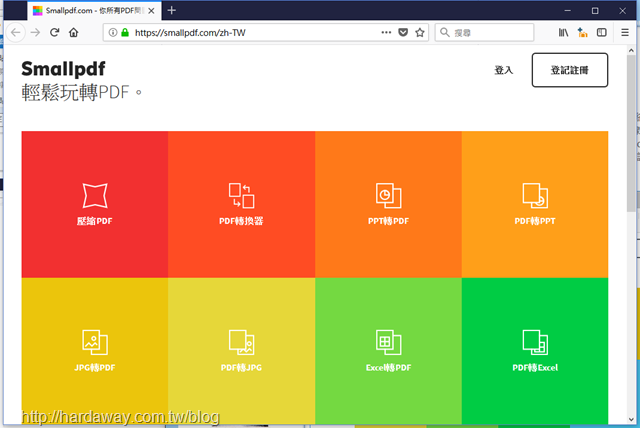Click the PPT轉PDF label text

(x=388, y=221)
